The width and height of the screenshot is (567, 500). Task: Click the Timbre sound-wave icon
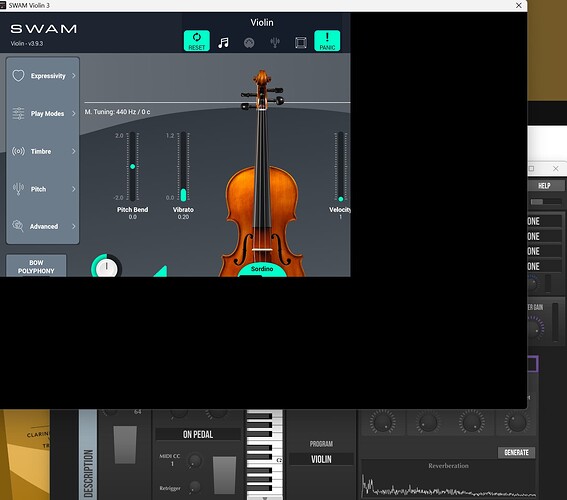click(18, 151)
